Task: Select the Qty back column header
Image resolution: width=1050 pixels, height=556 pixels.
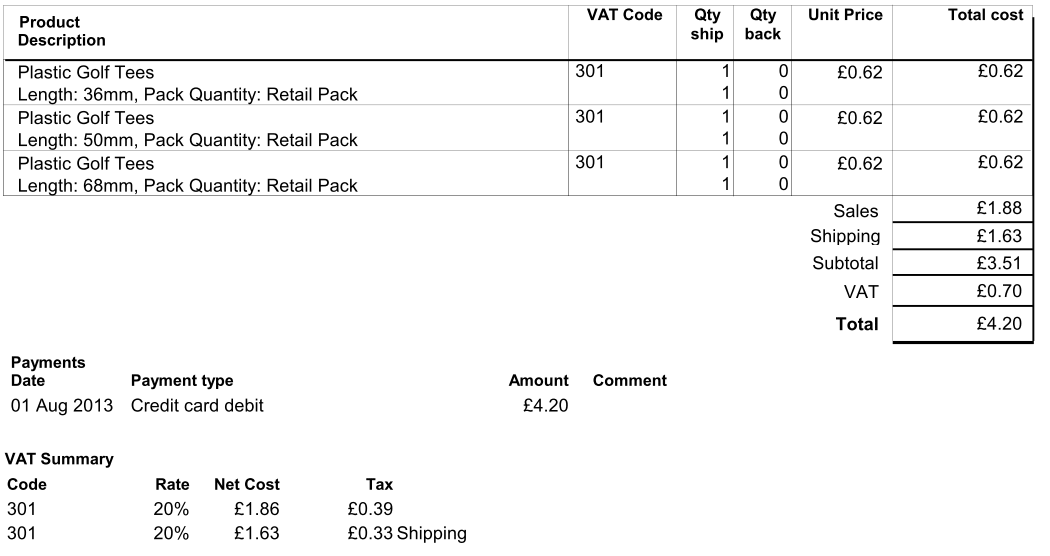Action: point(763,25)
